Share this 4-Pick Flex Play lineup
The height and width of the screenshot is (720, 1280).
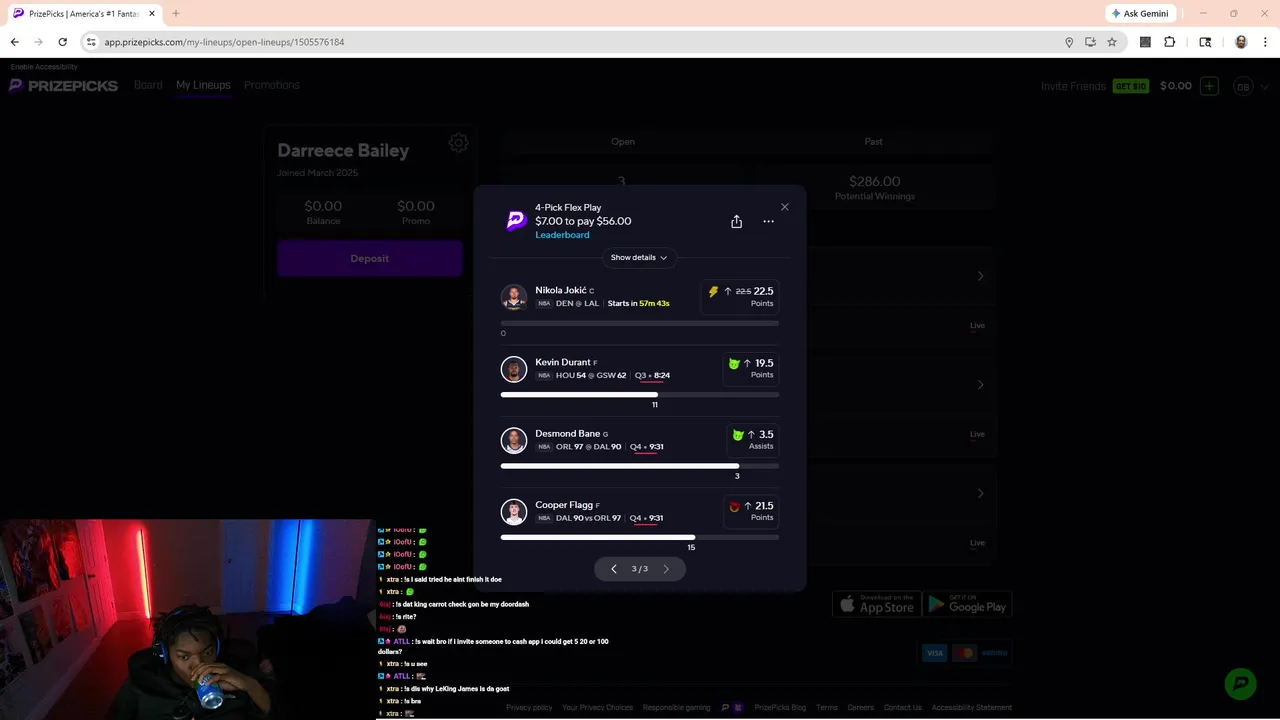[736, 221]
